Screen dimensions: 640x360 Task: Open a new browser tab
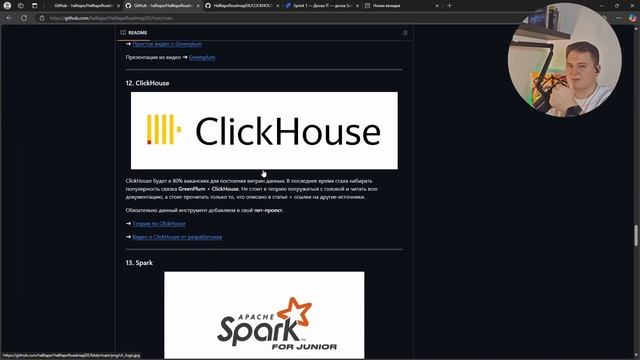tap(449, 6)
